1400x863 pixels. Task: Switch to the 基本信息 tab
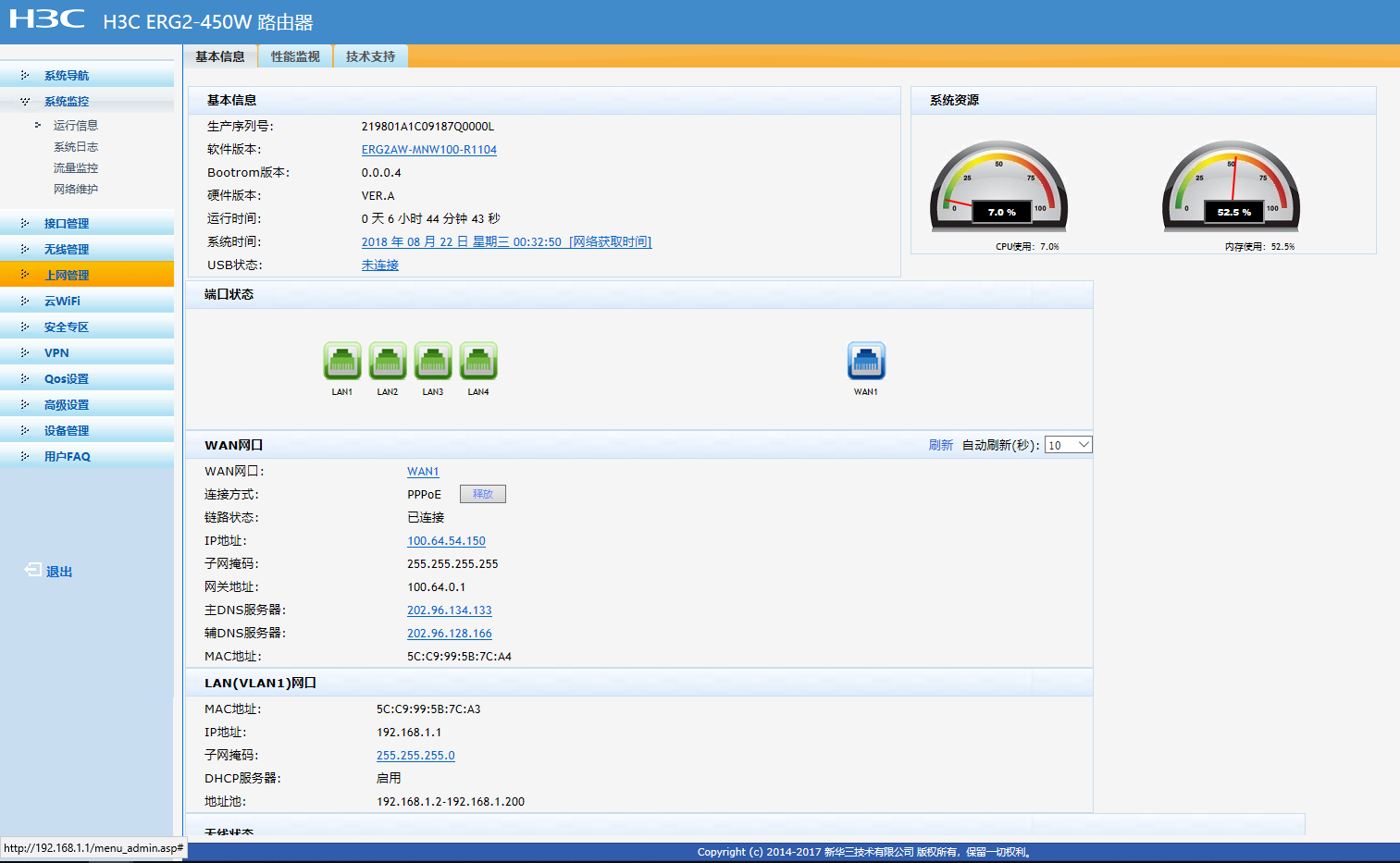pos(220,56)
